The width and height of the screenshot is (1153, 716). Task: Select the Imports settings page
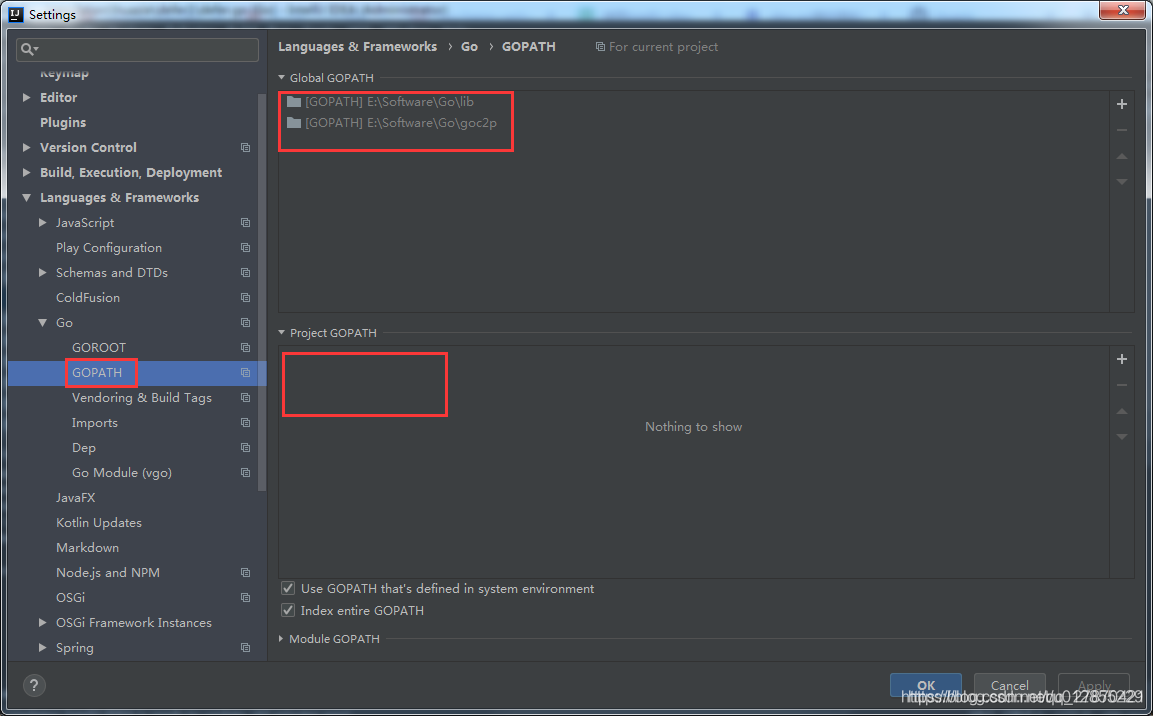(x=94, y=423)
